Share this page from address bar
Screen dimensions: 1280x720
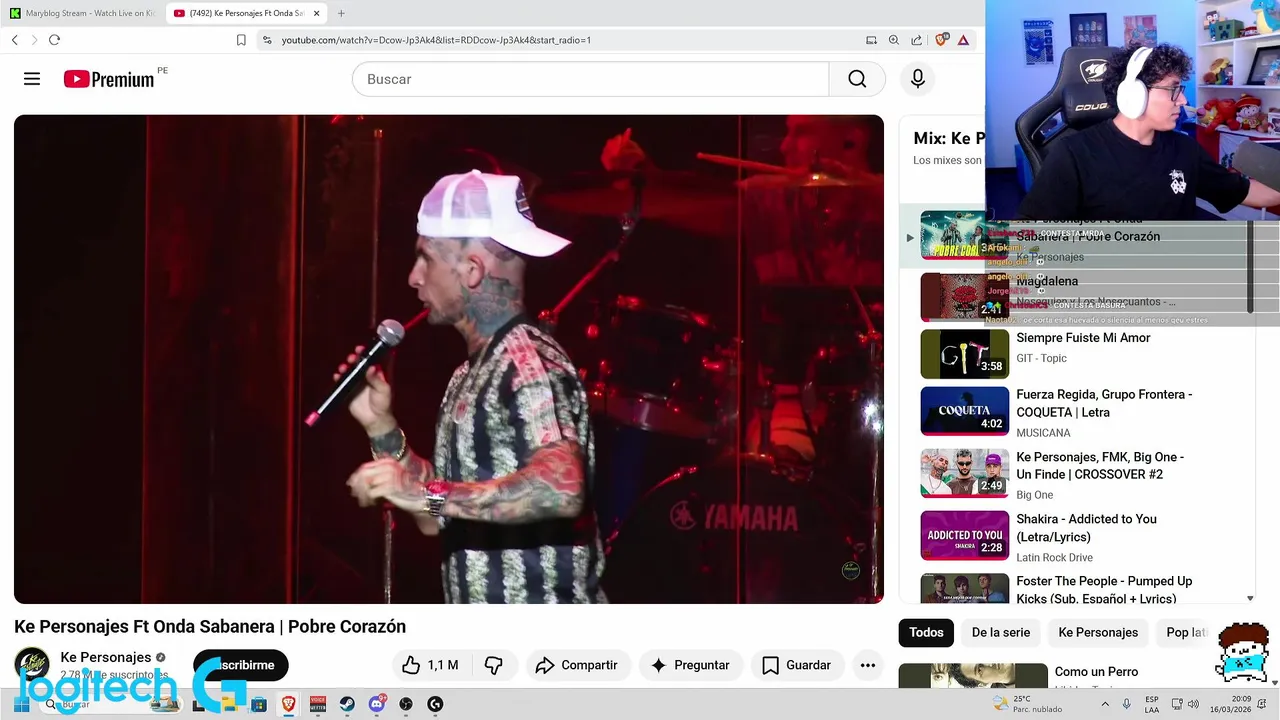pyautogui.click(x=917, y=40)
